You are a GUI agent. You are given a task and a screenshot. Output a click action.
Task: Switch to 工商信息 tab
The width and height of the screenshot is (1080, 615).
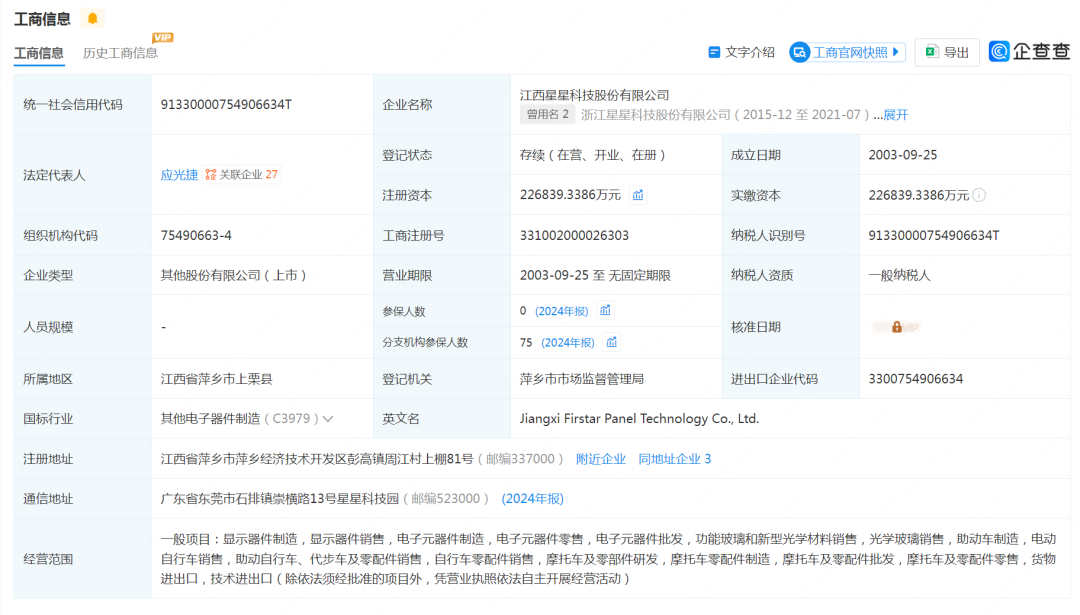tap(39, 53)
